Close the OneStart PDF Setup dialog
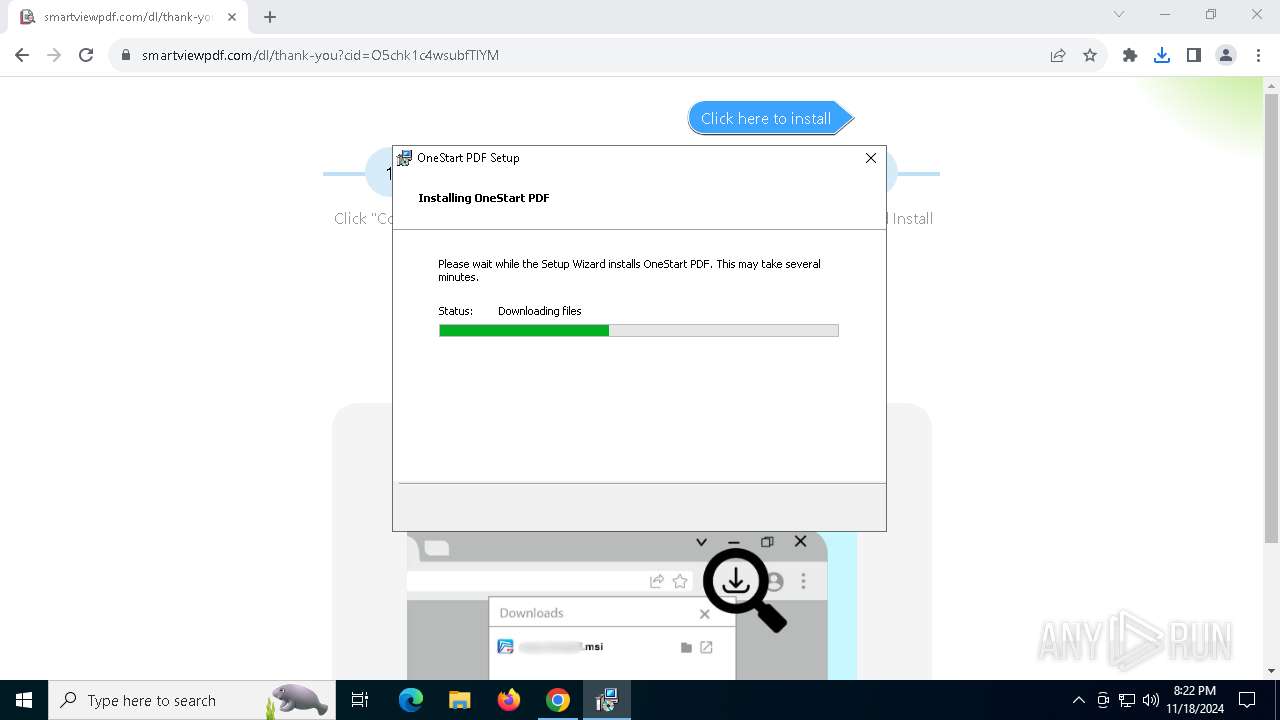Image resolution: width=1280 pixels, height=720 pixels. 871,158
